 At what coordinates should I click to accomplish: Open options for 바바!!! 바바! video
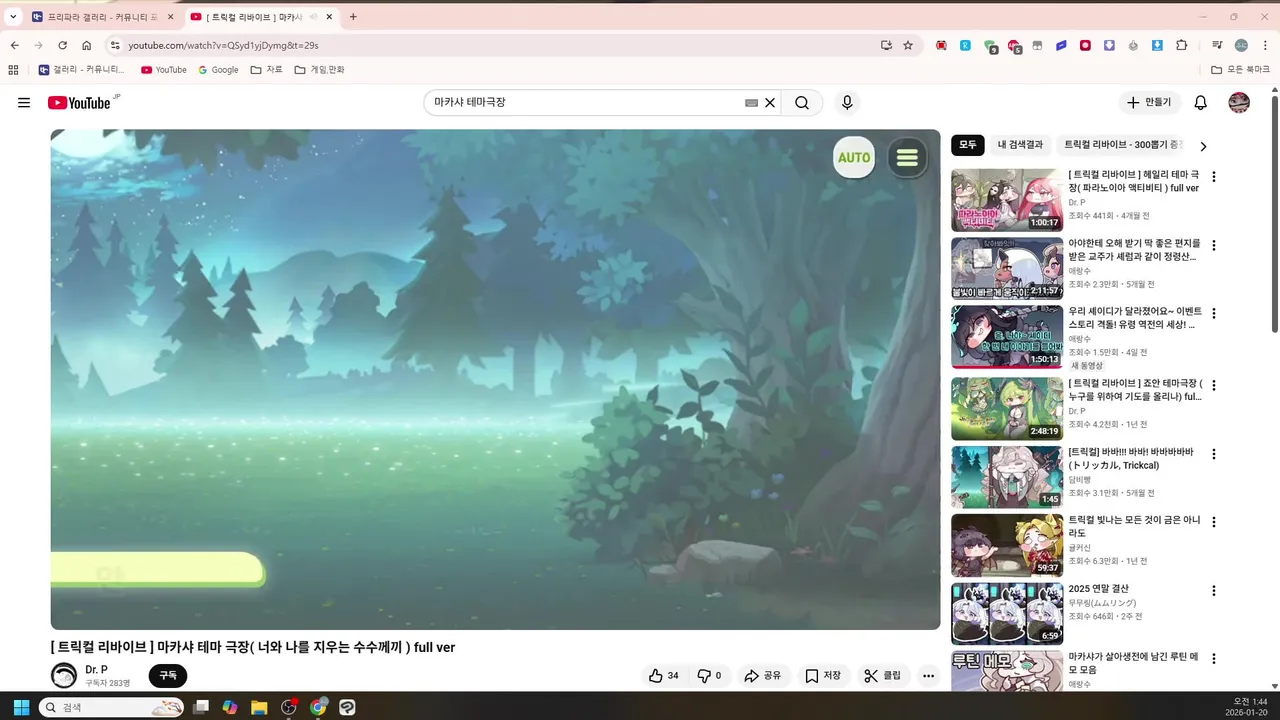(x=1214, y=453)
